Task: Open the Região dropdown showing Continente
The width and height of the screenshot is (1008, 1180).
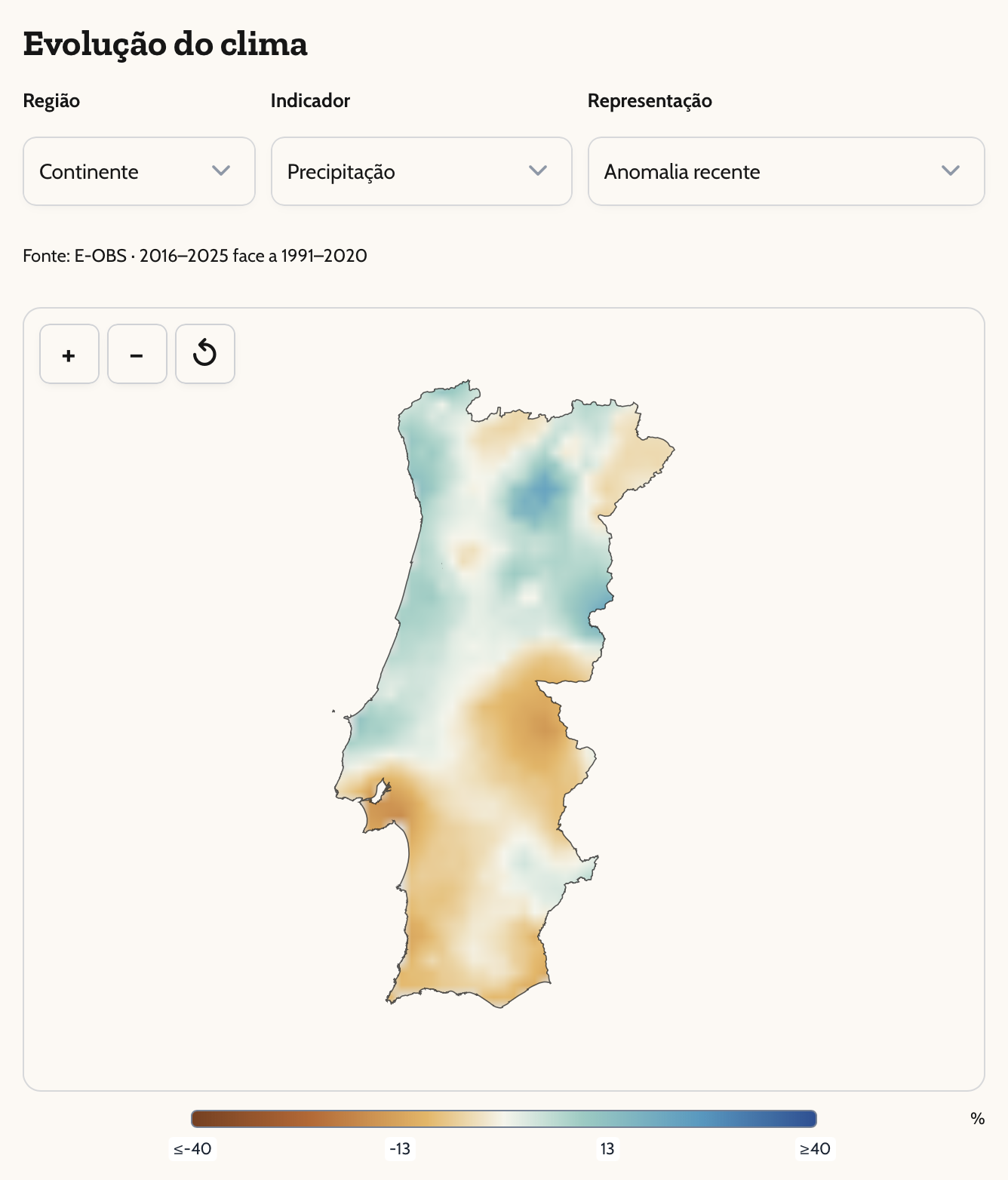Action: point(139,171)
